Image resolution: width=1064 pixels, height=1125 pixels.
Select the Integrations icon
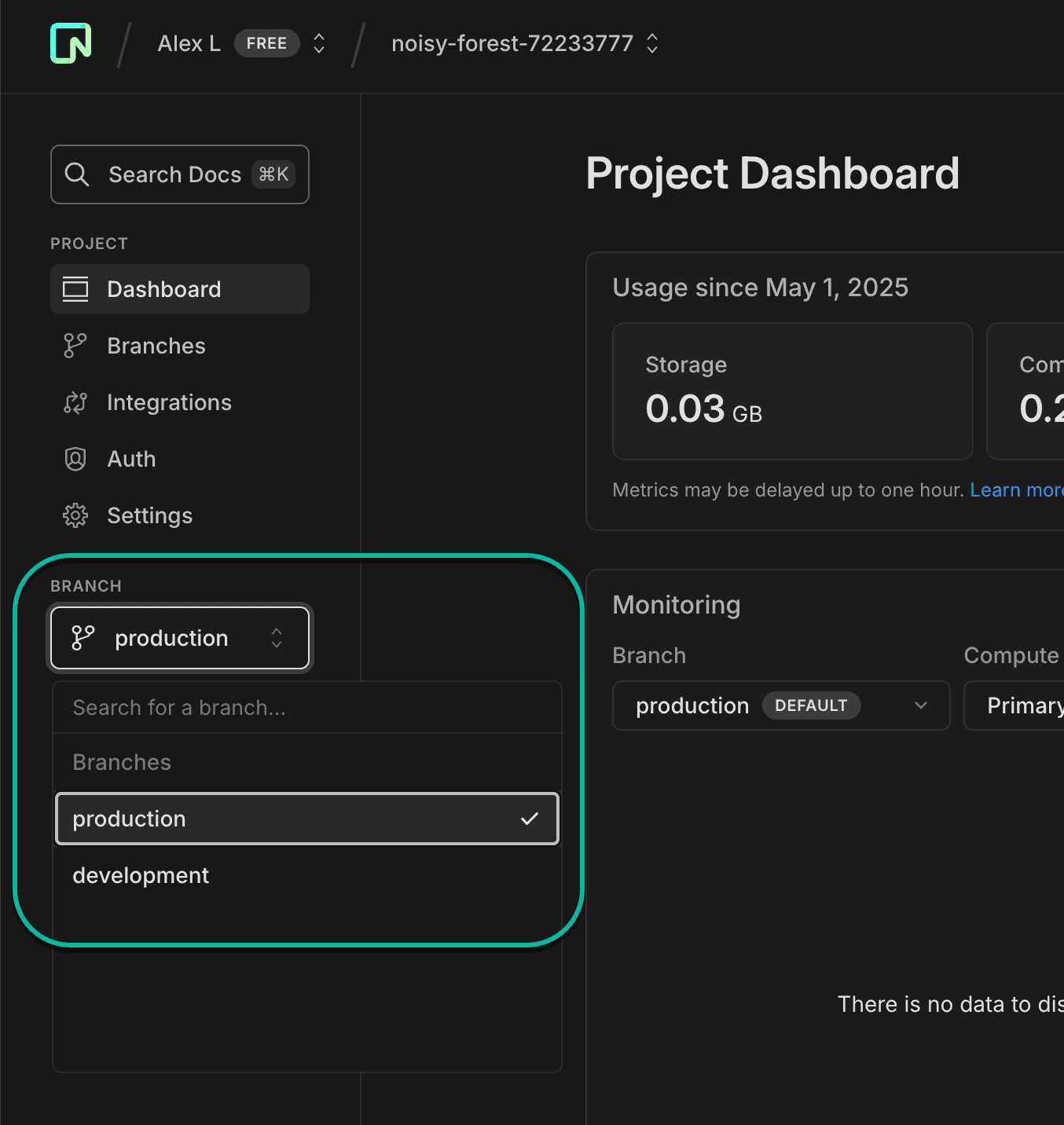(75, 402)
